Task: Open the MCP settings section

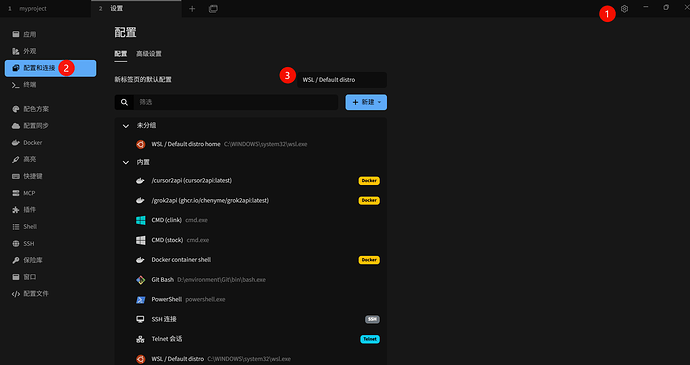Action: [x=51, y=193]
